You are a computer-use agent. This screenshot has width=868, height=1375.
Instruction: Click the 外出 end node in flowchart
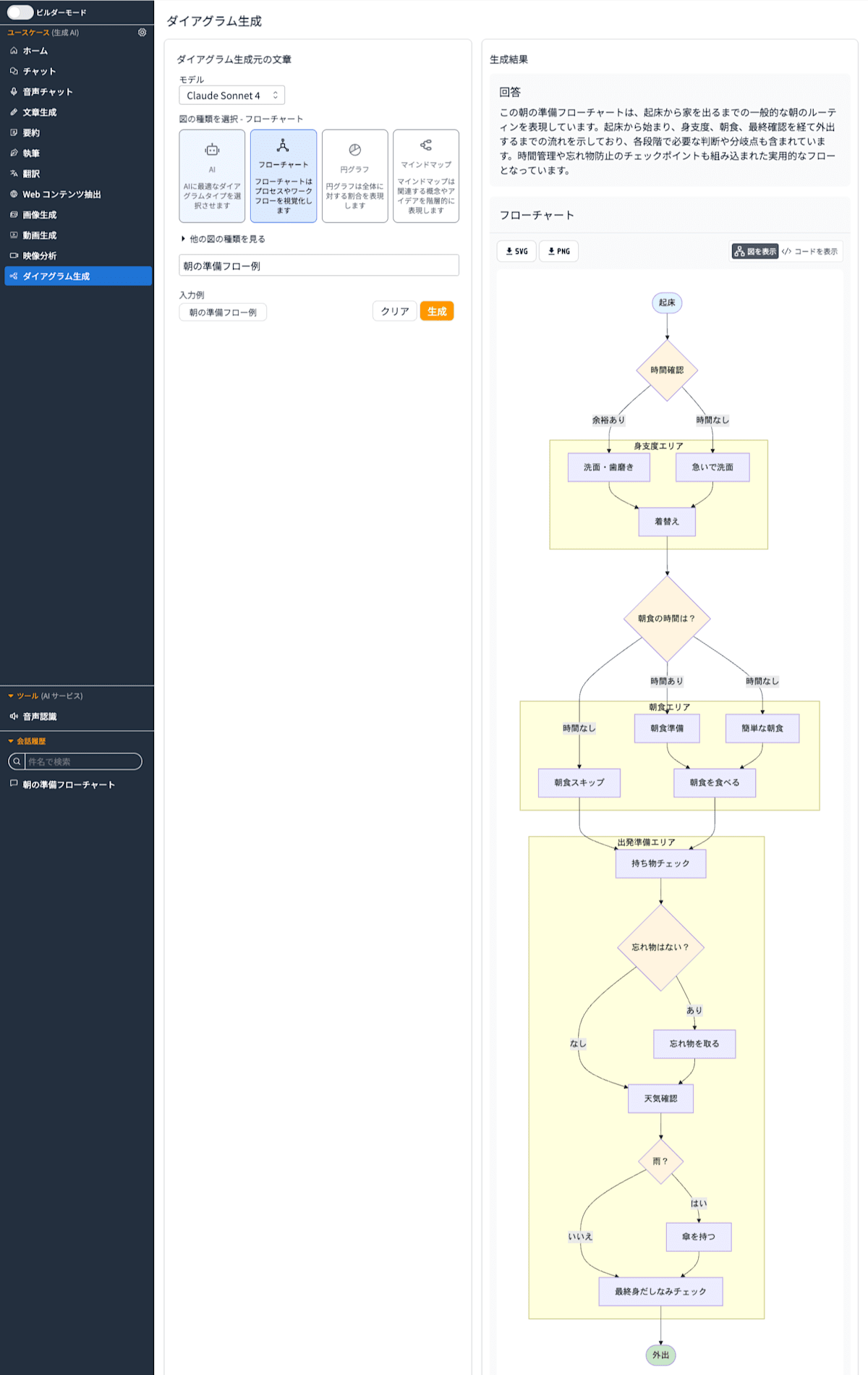[x=660, y=1355]
